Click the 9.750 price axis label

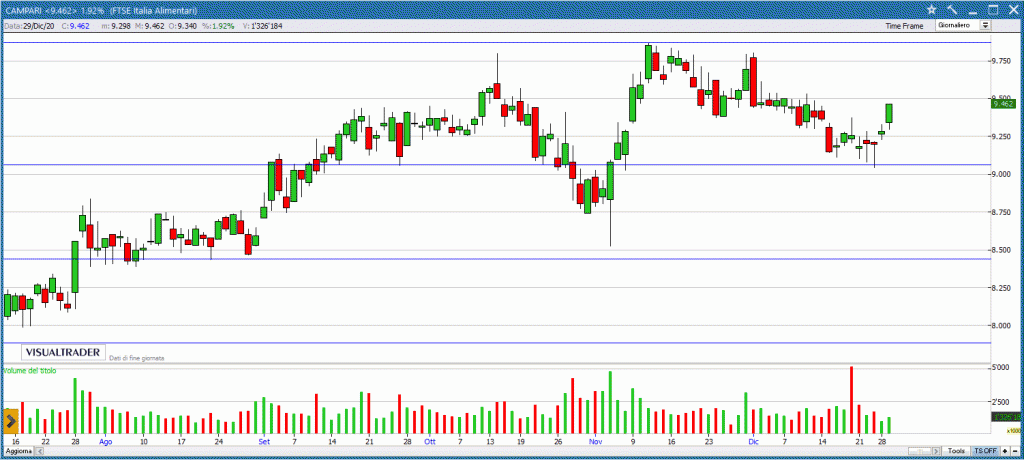(1002, 61)
